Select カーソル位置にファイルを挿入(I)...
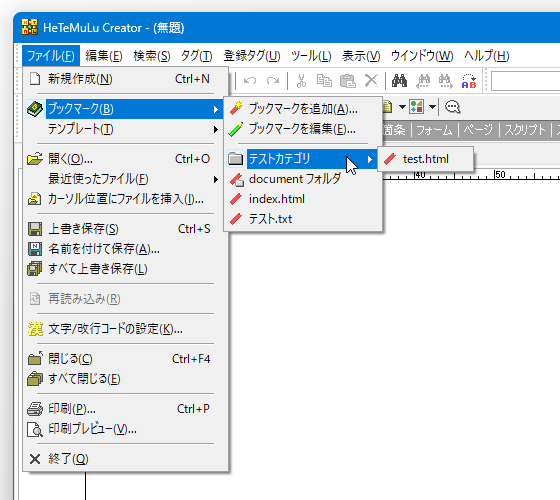 pyautogui.click(x=125, y=199)
